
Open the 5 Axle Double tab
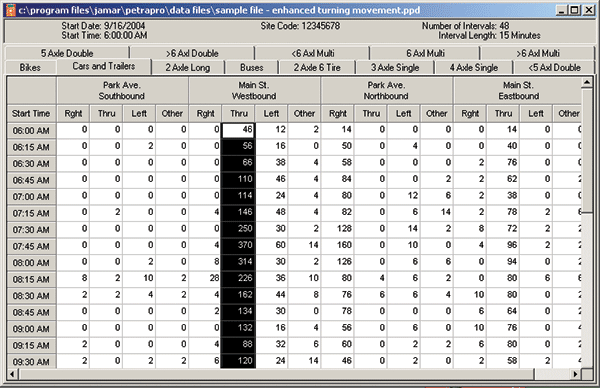pyautogui.click(x=67, y=53)
